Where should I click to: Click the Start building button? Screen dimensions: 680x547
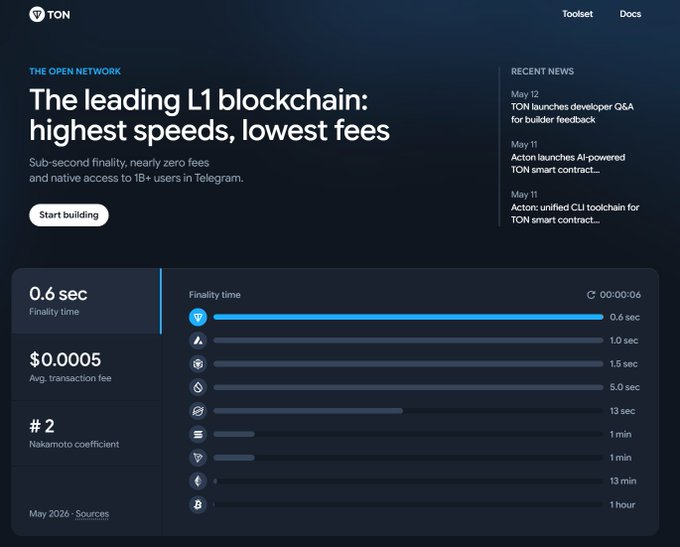click(x=69, y=215)
